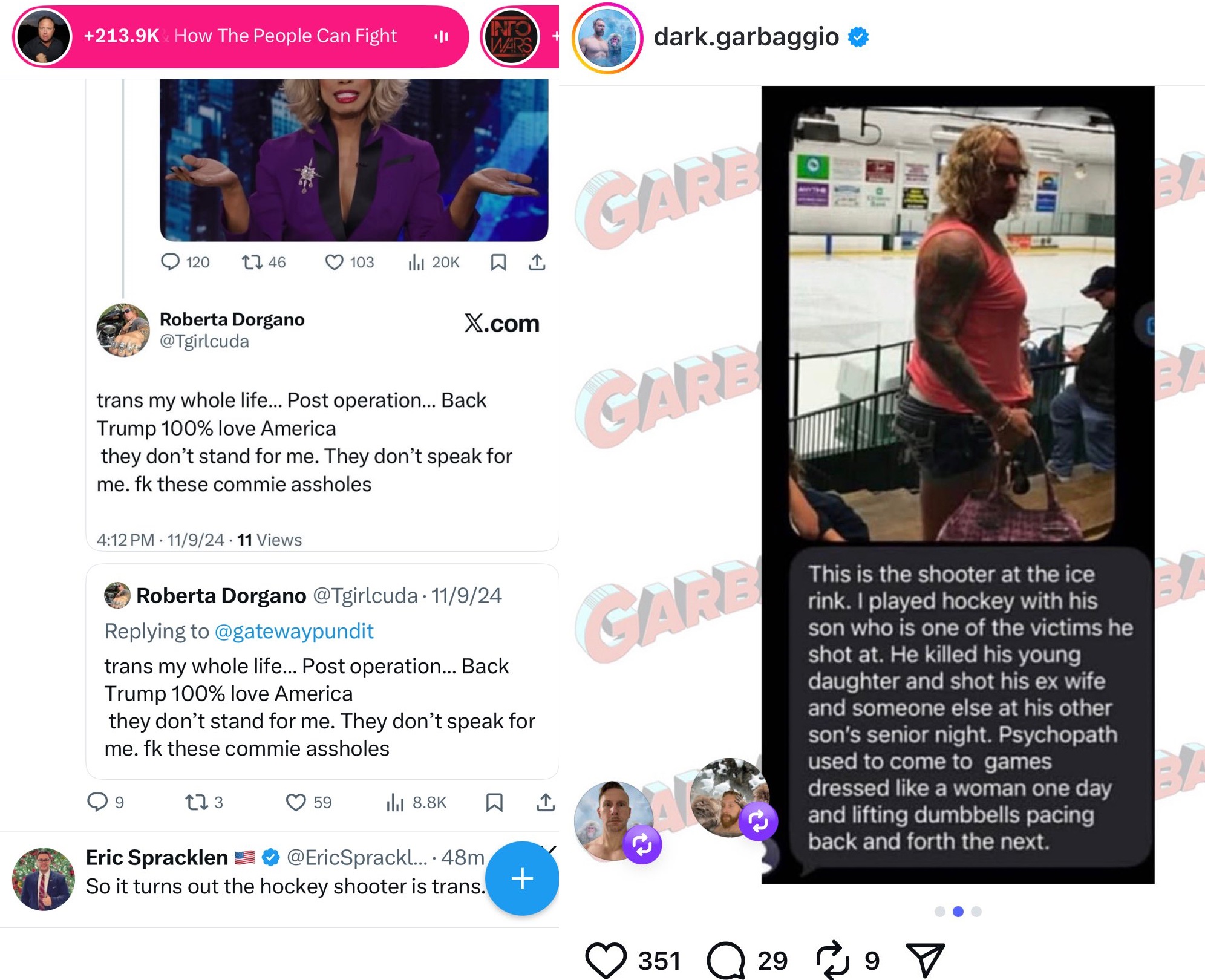Like the dark.garbaggio post with heart icon
This screenshot has height=980, width=1205.
pyautogui.click(x=606, y=960)
